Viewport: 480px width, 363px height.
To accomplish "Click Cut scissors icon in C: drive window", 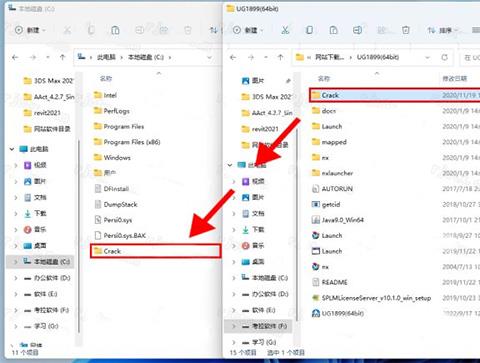I will tap(67, 30).
